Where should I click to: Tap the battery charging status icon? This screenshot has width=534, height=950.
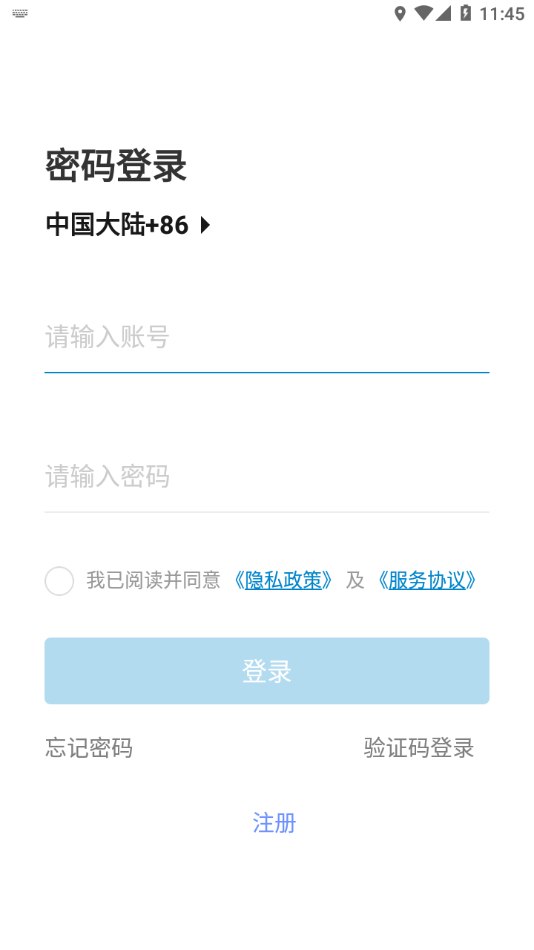coord(466,13)
